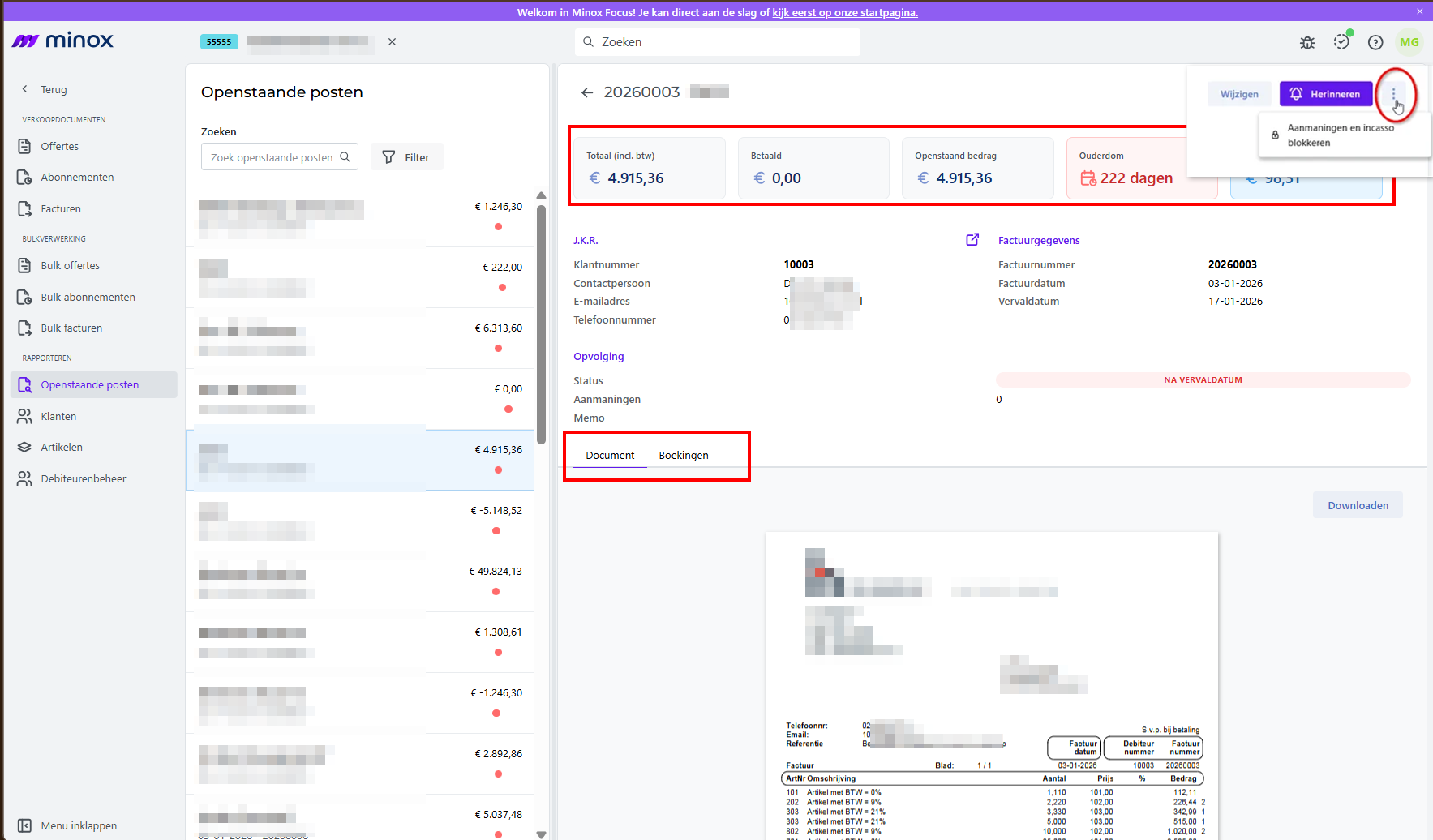Go back from invoice 20260003
Viewport: 1433px width, 840px height.
(587, 93)
